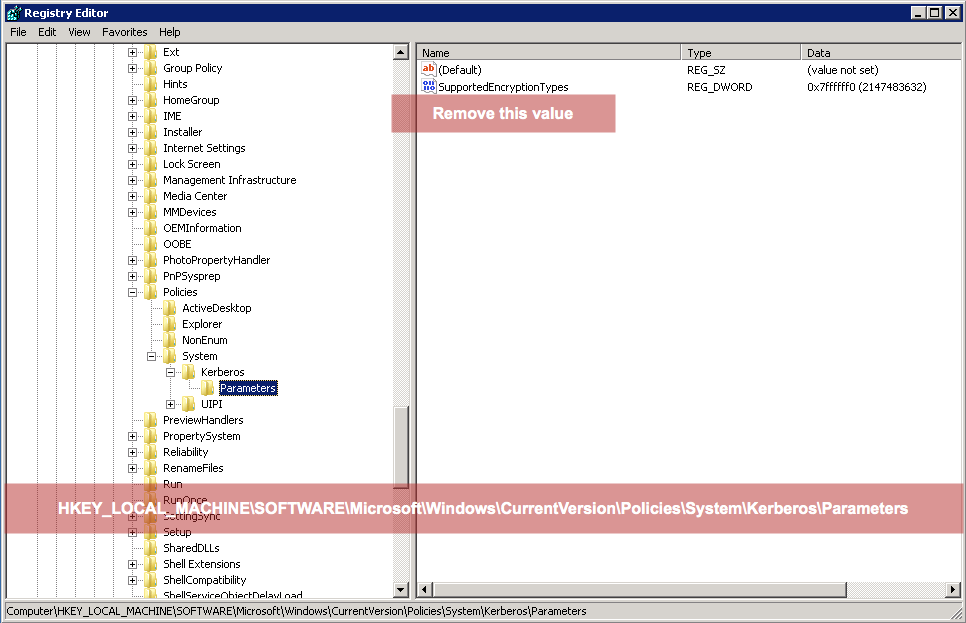Viewport: 966px width, 623px height.
Task: Click the Internet Settings folder icon
Action: [x=151, y=149]
